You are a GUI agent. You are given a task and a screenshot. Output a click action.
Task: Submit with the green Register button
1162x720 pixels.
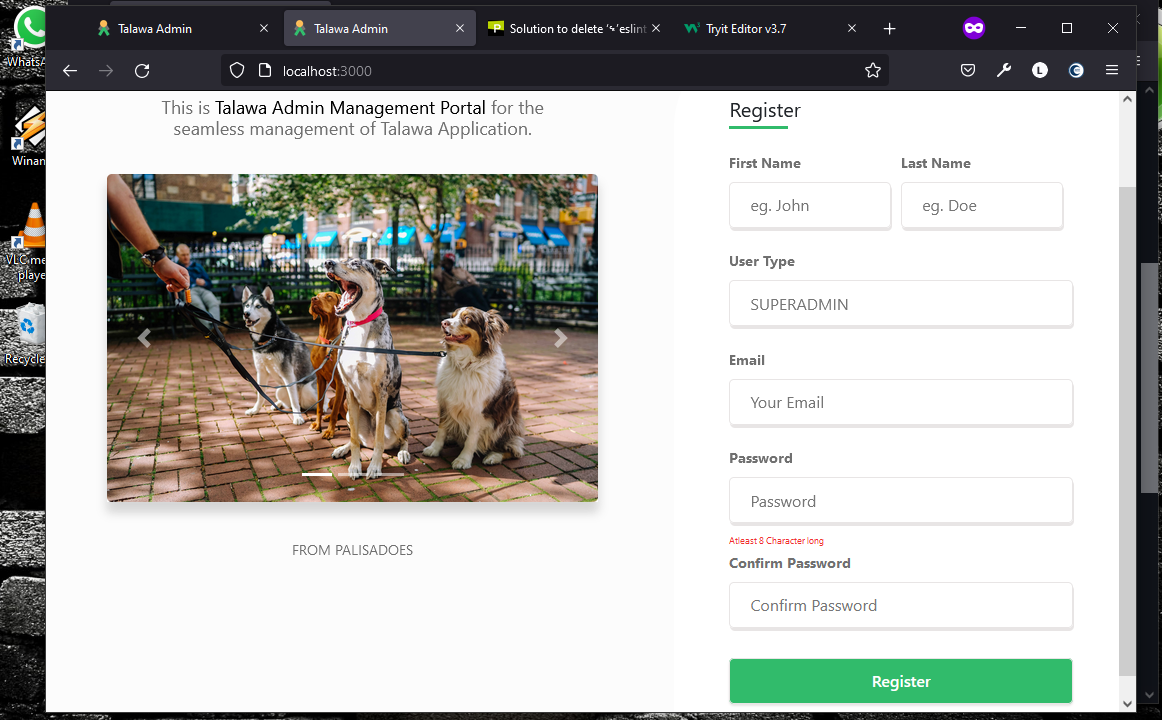[900, 681]
